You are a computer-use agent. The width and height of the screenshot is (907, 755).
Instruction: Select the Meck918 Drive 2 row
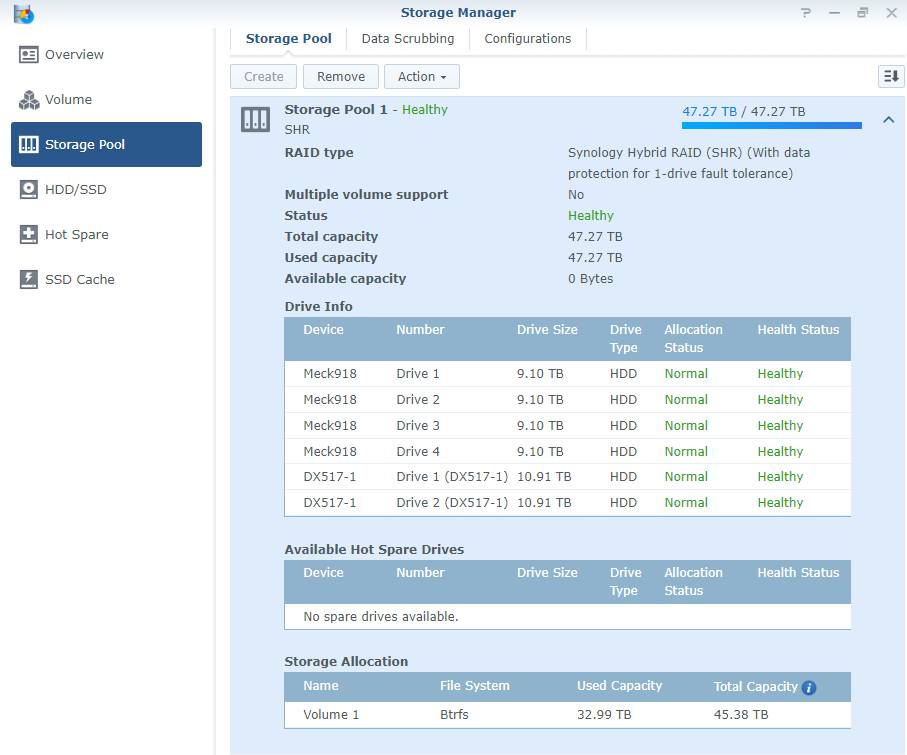click(567, 400)
